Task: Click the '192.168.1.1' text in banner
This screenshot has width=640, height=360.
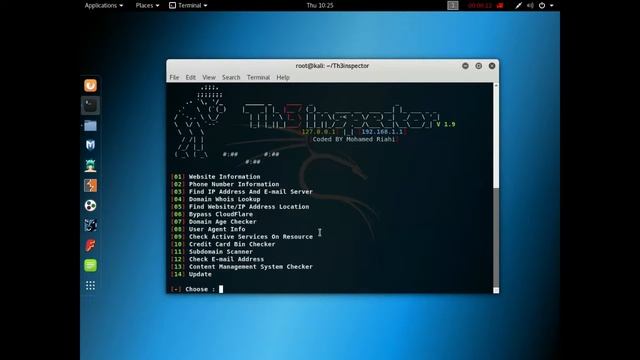Action: 382,132
